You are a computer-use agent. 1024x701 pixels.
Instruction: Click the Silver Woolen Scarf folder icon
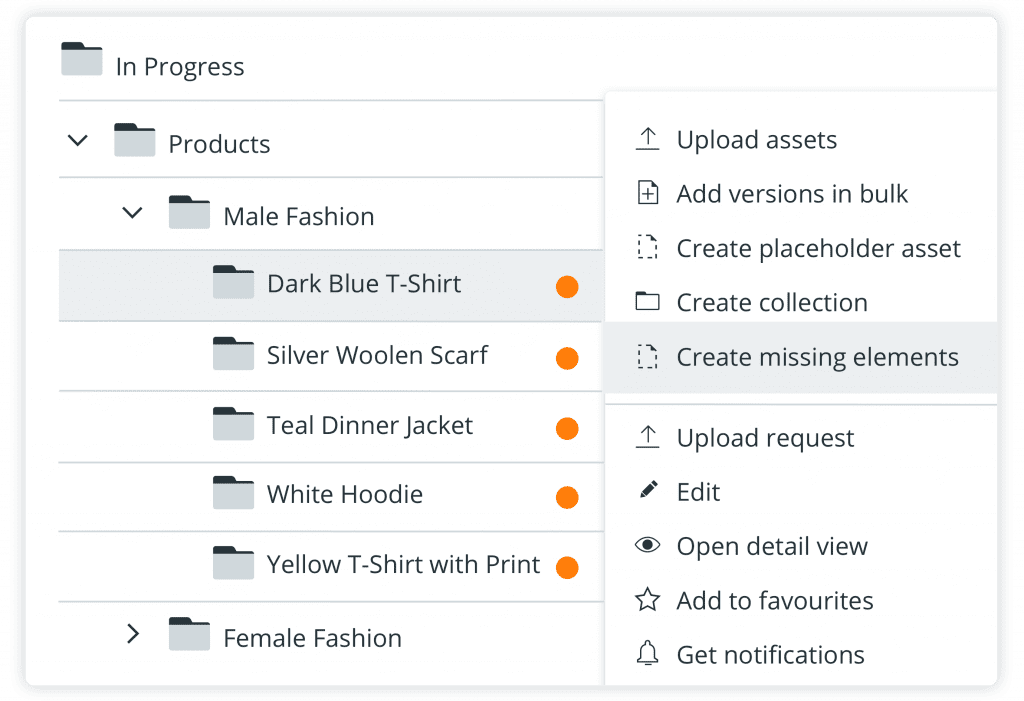234,354
